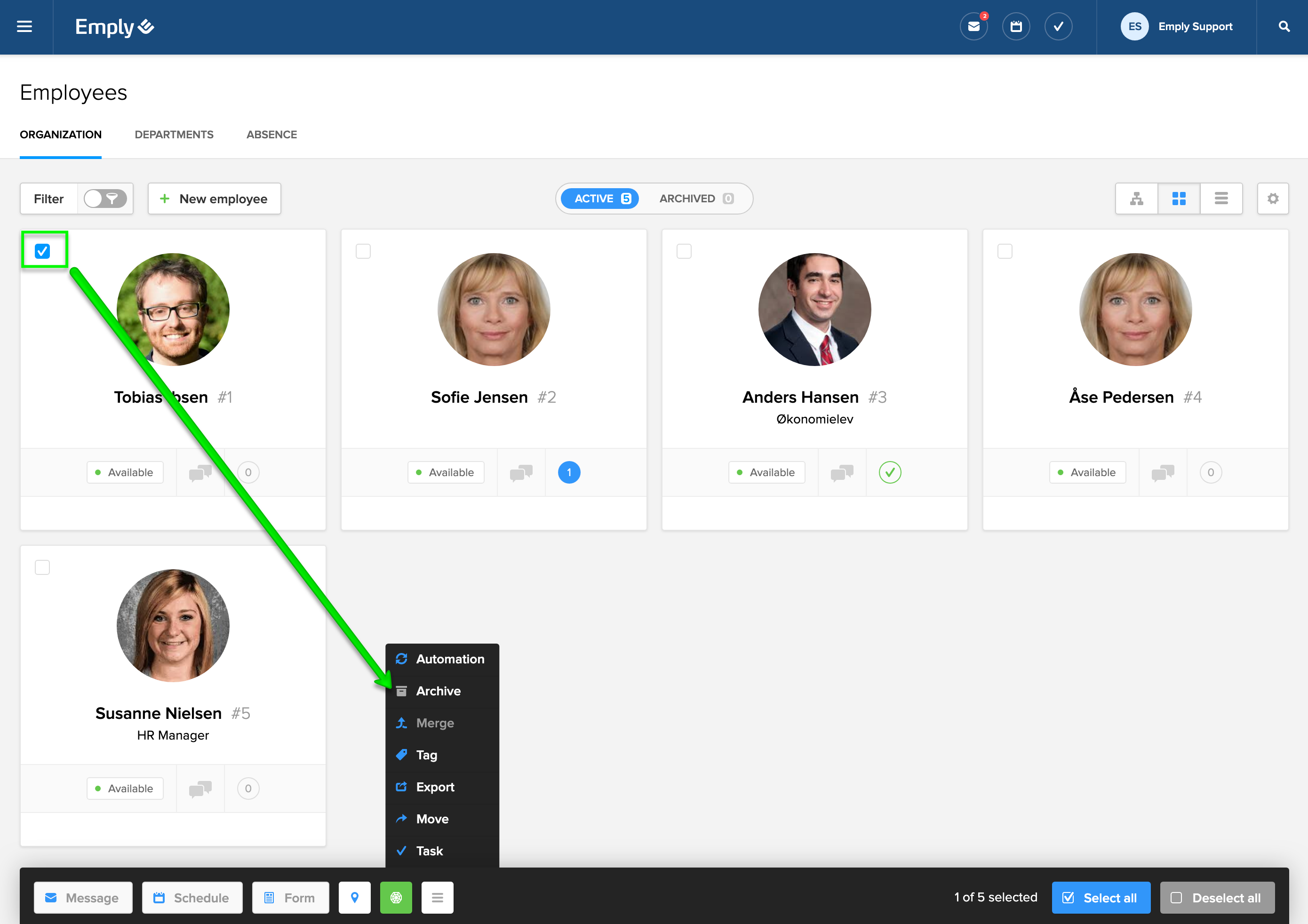Screen dimensions: 1308x924
Task: Switch to list view layout
Action: tap(1221, 199)
